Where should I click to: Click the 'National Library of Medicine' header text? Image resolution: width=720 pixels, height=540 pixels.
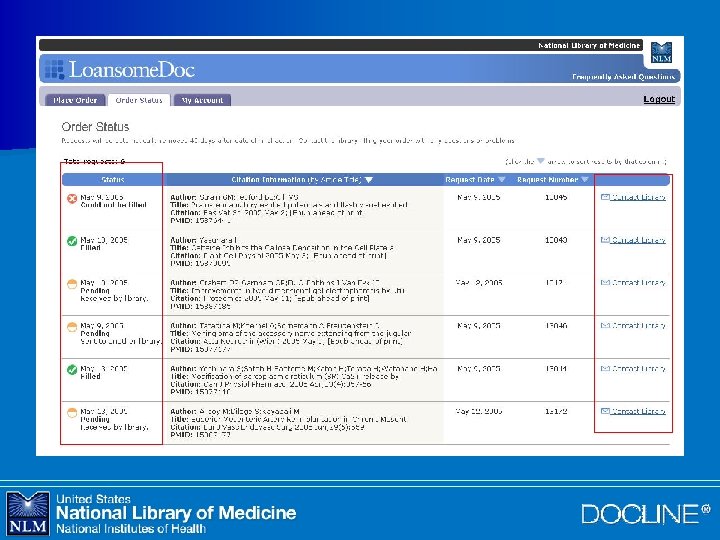589,45
